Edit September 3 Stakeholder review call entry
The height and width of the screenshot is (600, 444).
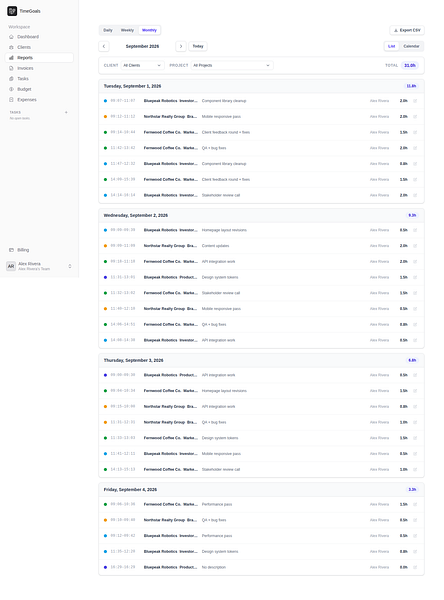click(415, 469)
